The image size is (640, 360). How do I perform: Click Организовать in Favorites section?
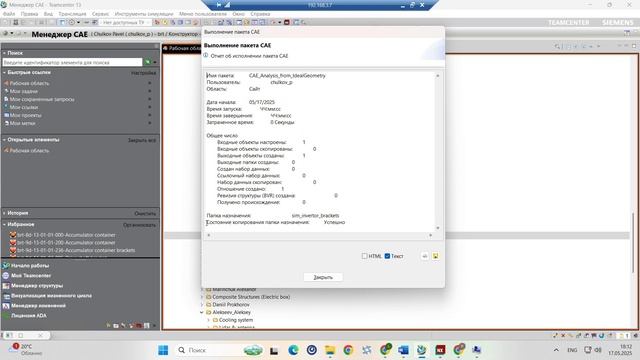(139, 225)
